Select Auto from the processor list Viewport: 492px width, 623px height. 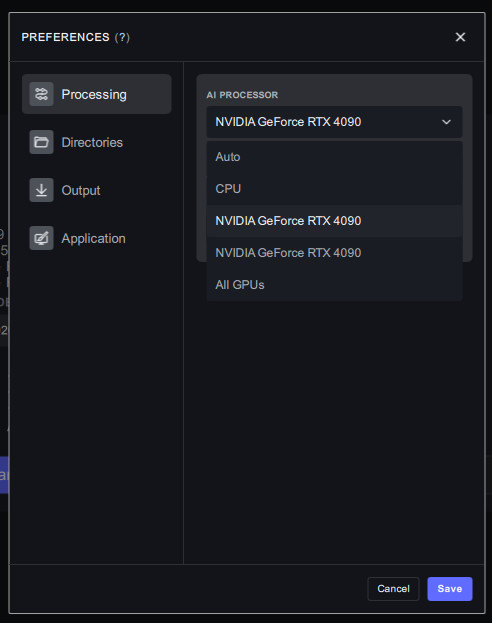334,157
